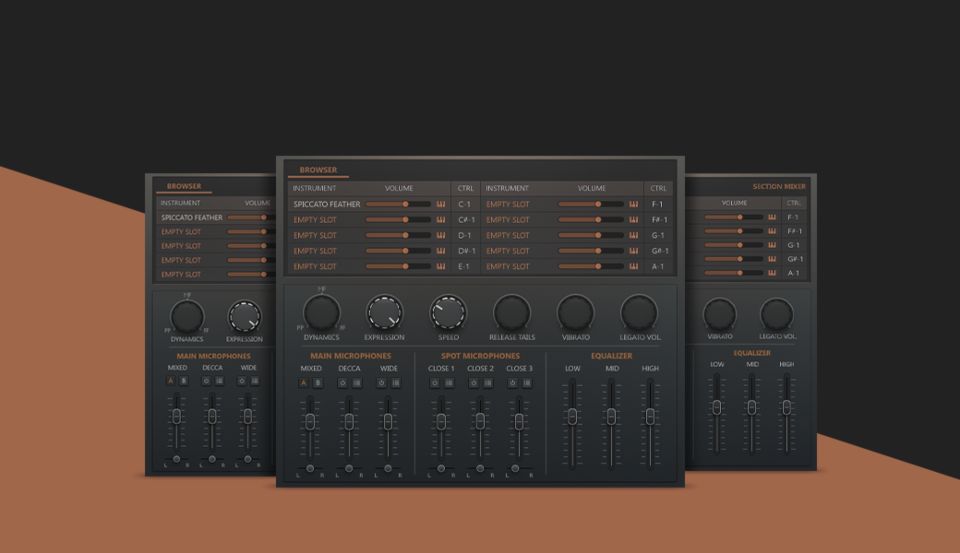Click the Close 2 microphone fader handle
This screenshot has height=553, width=960.
point(480,421)
